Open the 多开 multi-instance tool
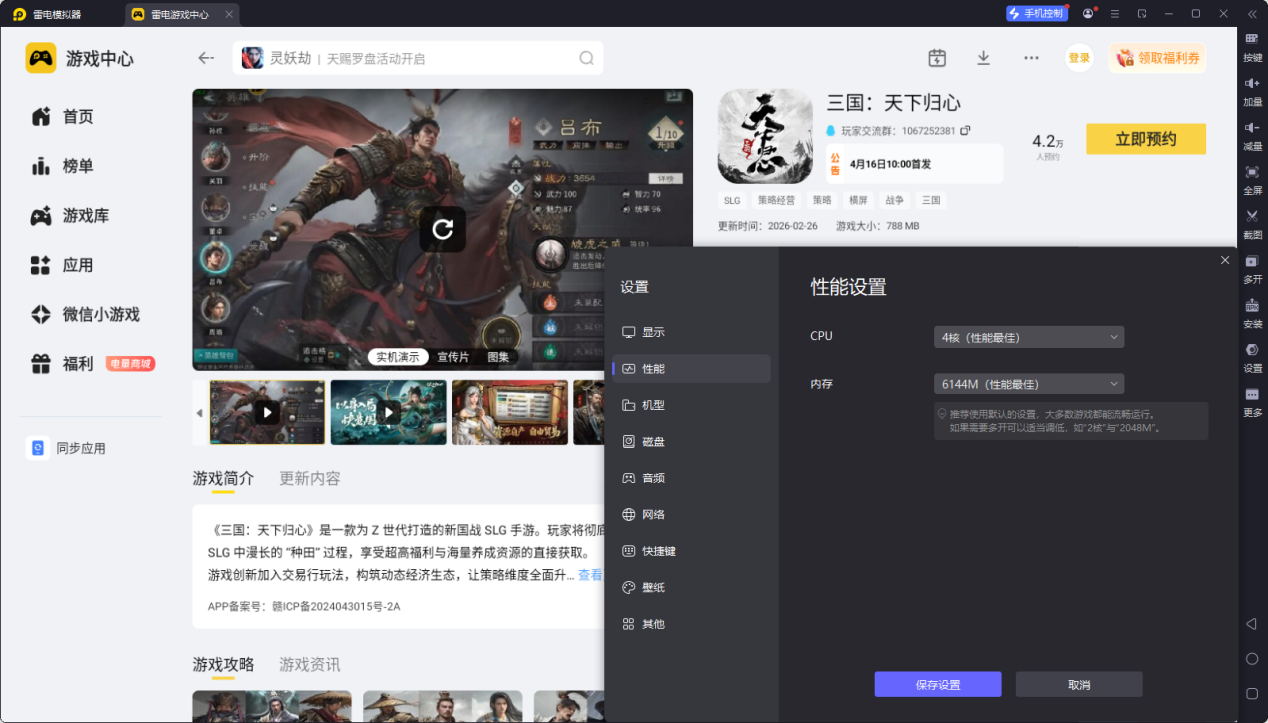 [1252, 262]
